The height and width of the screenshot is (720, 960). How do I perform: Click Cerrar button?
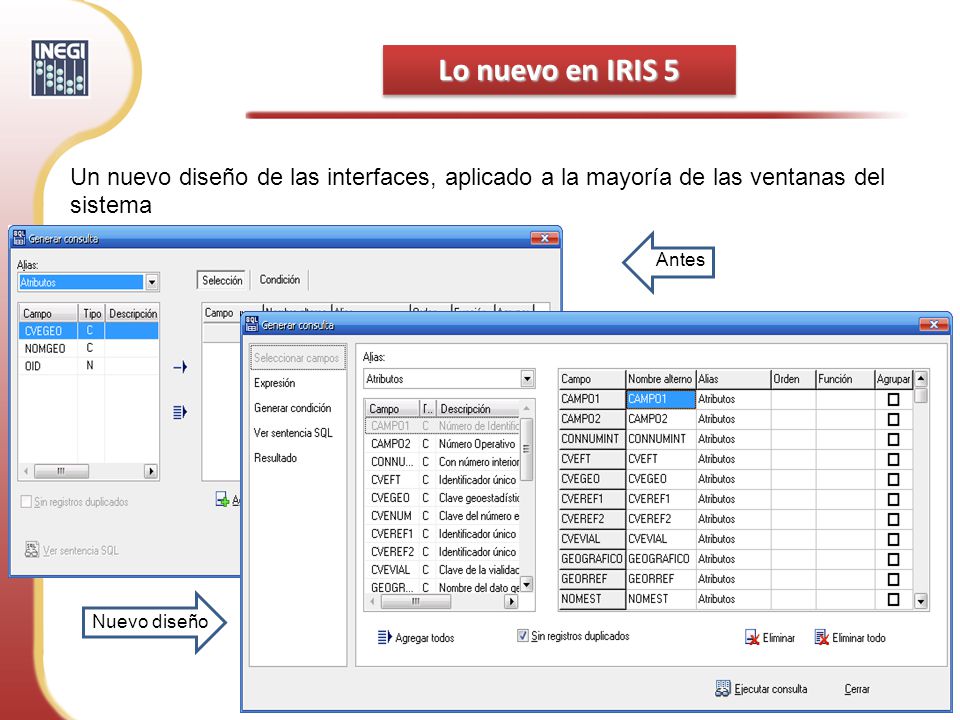point(857,689)
